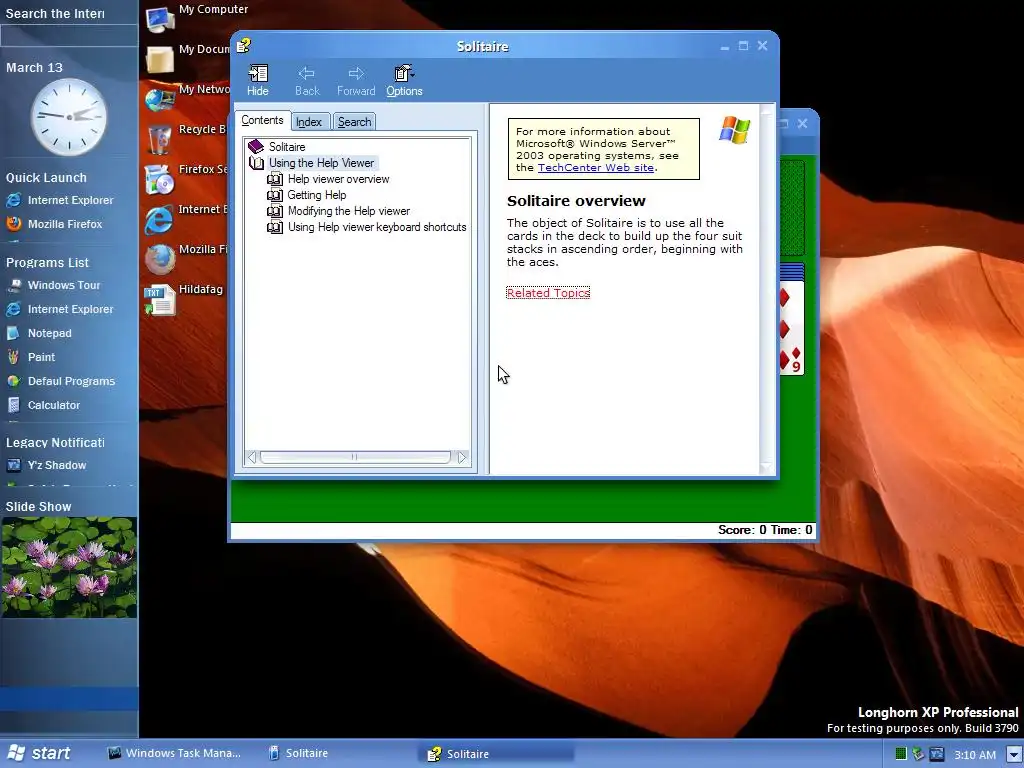The image size is (1024, 768).
Task: Open the Recycle Bin desktop icon
Action: [160, 139]
